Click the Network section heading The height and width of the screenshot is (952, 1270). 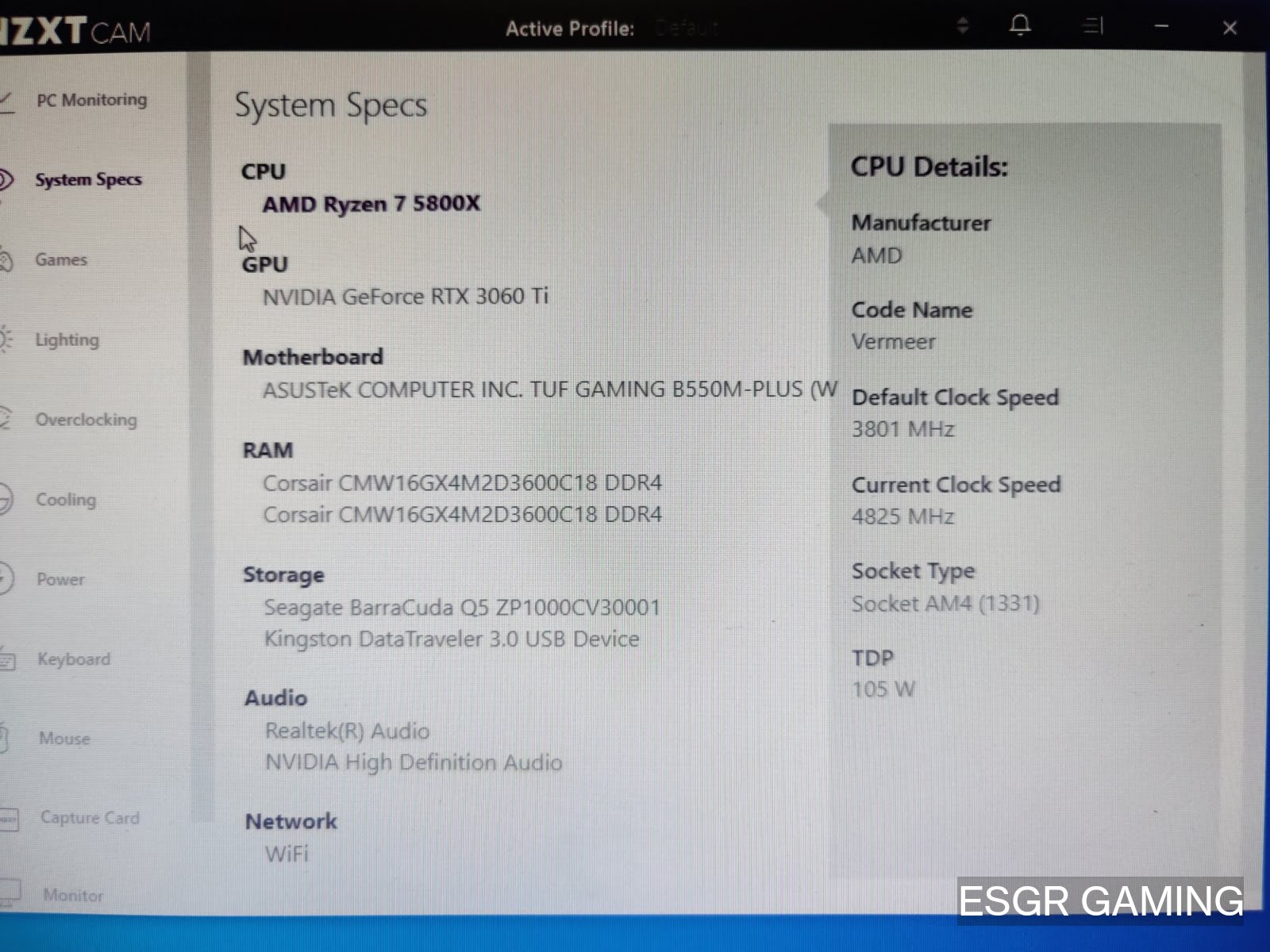[291, 821]
